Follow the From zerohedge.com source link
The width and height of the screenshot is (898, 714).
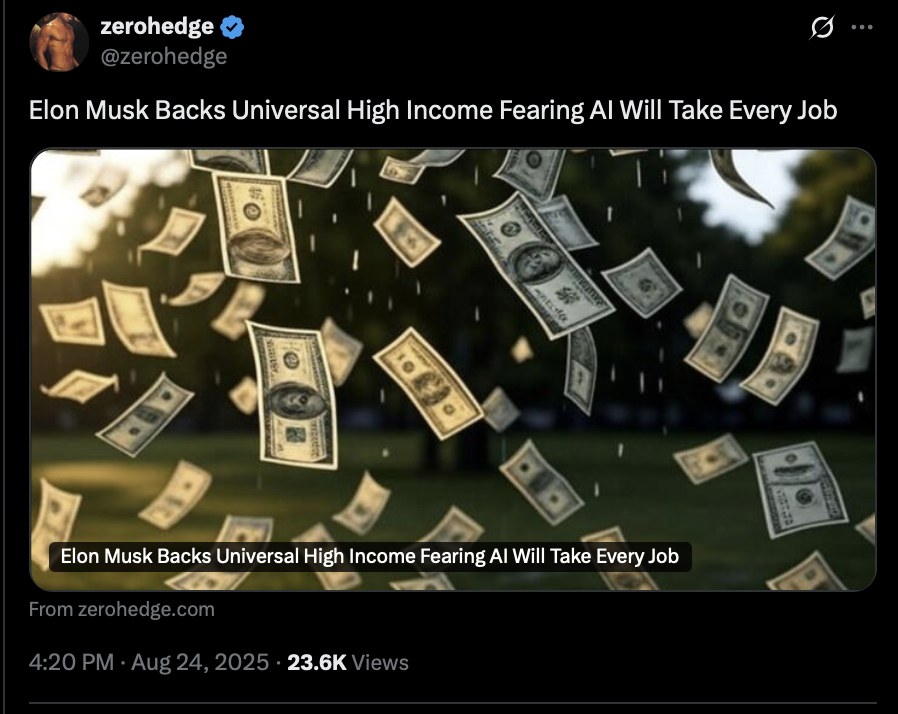click(x=121, y=609)
